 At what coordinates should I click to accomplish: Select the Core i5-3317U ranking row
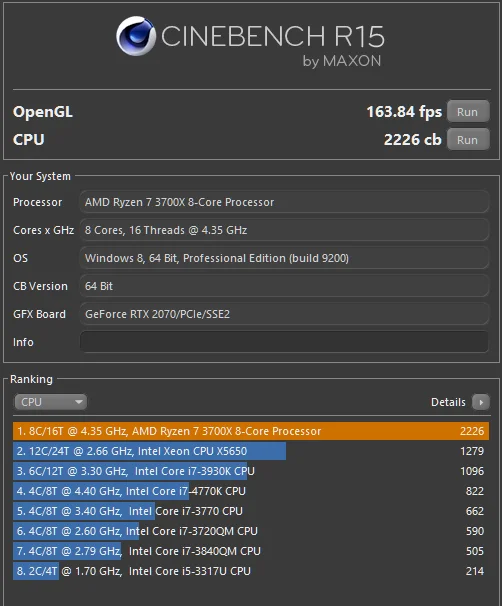click(251, 571)
